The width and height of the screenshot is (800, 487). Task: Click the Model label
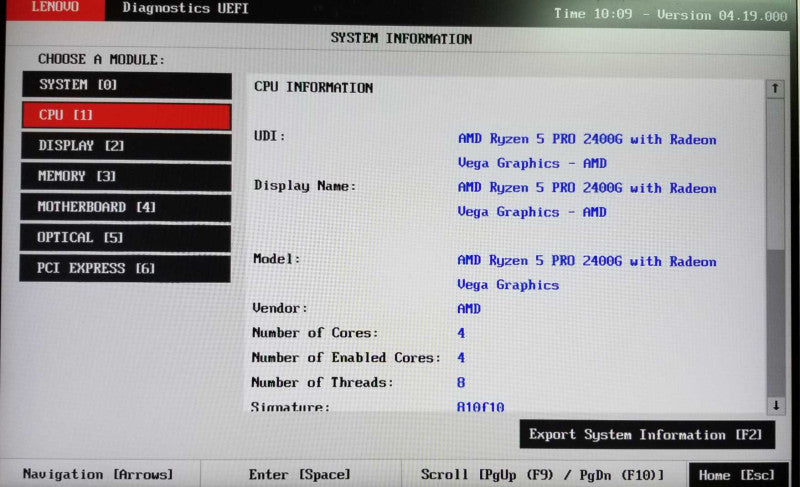[x=277, y=259]
